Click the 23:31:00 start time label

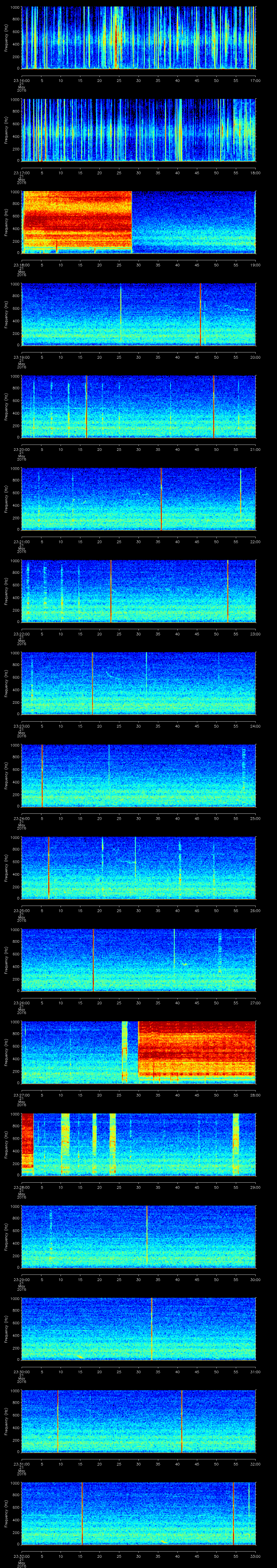click(21, 1464)
